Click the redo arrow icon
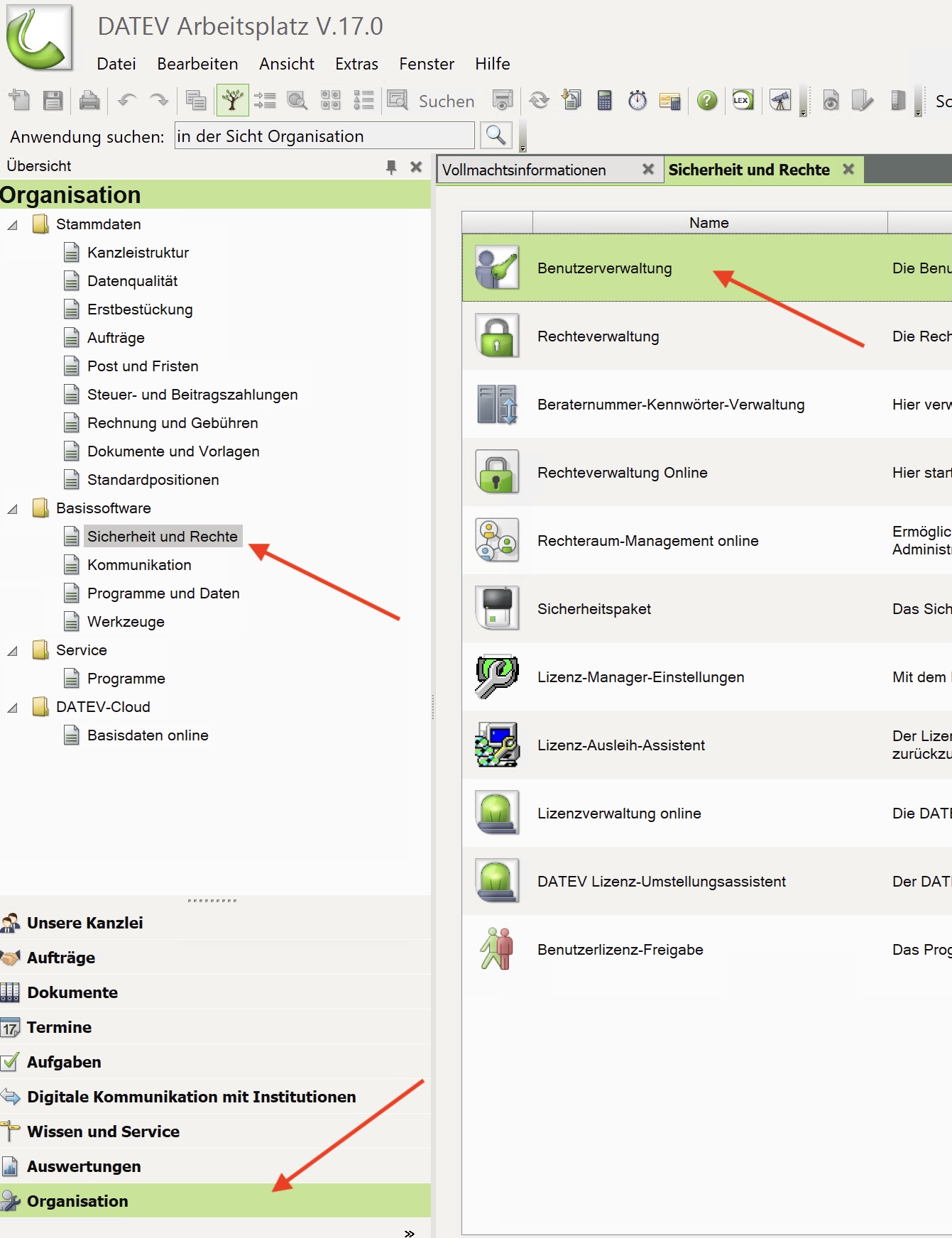This screenshot has width=952, height=1238. click(x=159, y=101)
